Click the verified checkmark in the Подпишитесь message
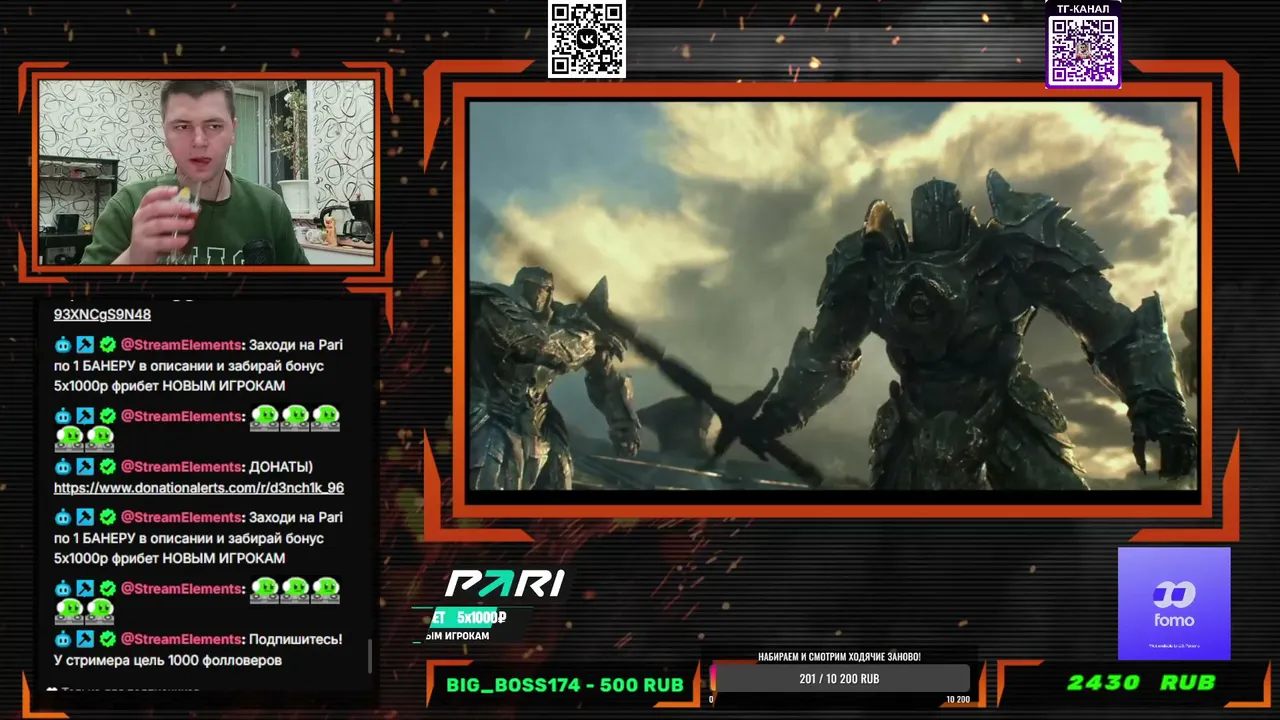This screenshot has height=720, width=1280. click(107, 639)
